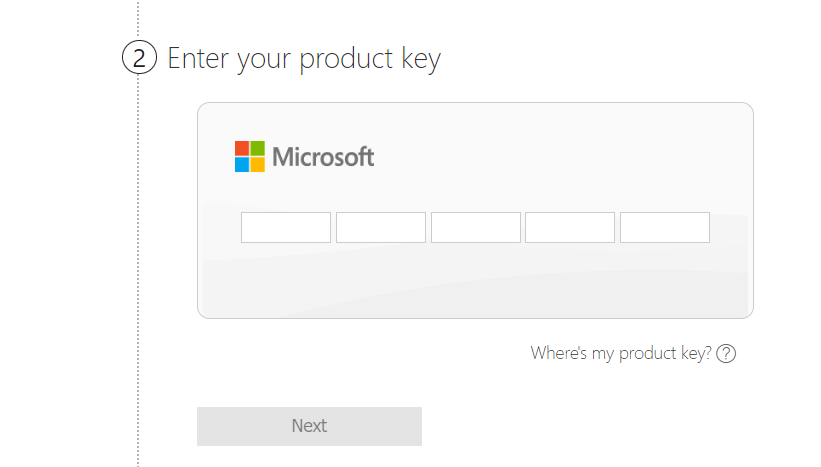Click the yellow square of Microsoft logo
821x467 pixels.
(x=258, y=164)
